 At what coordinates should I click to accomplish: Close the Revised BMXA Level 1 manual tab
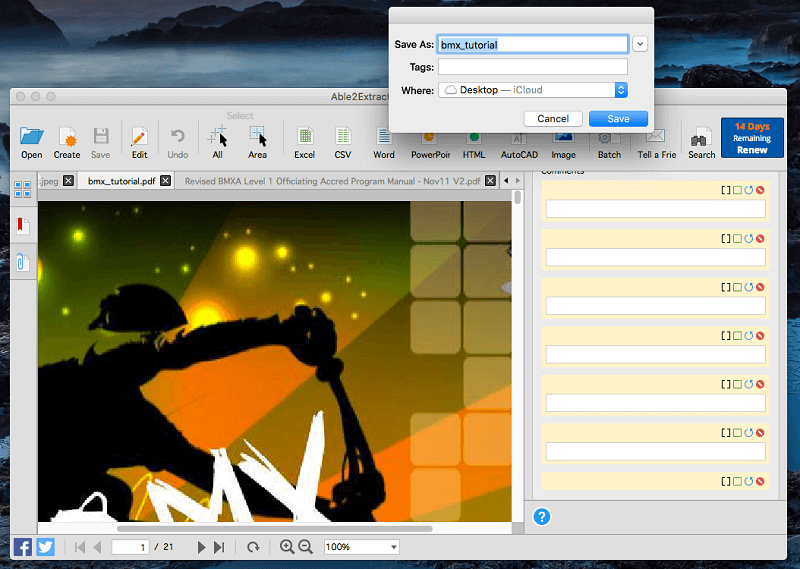[490, 181]
